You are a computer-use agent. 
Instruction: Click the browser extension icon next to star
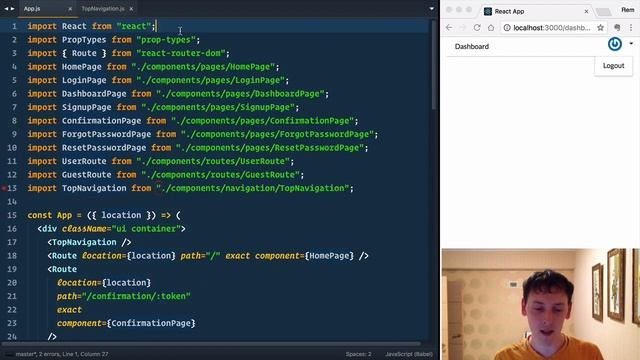click(x=617, y=28)
